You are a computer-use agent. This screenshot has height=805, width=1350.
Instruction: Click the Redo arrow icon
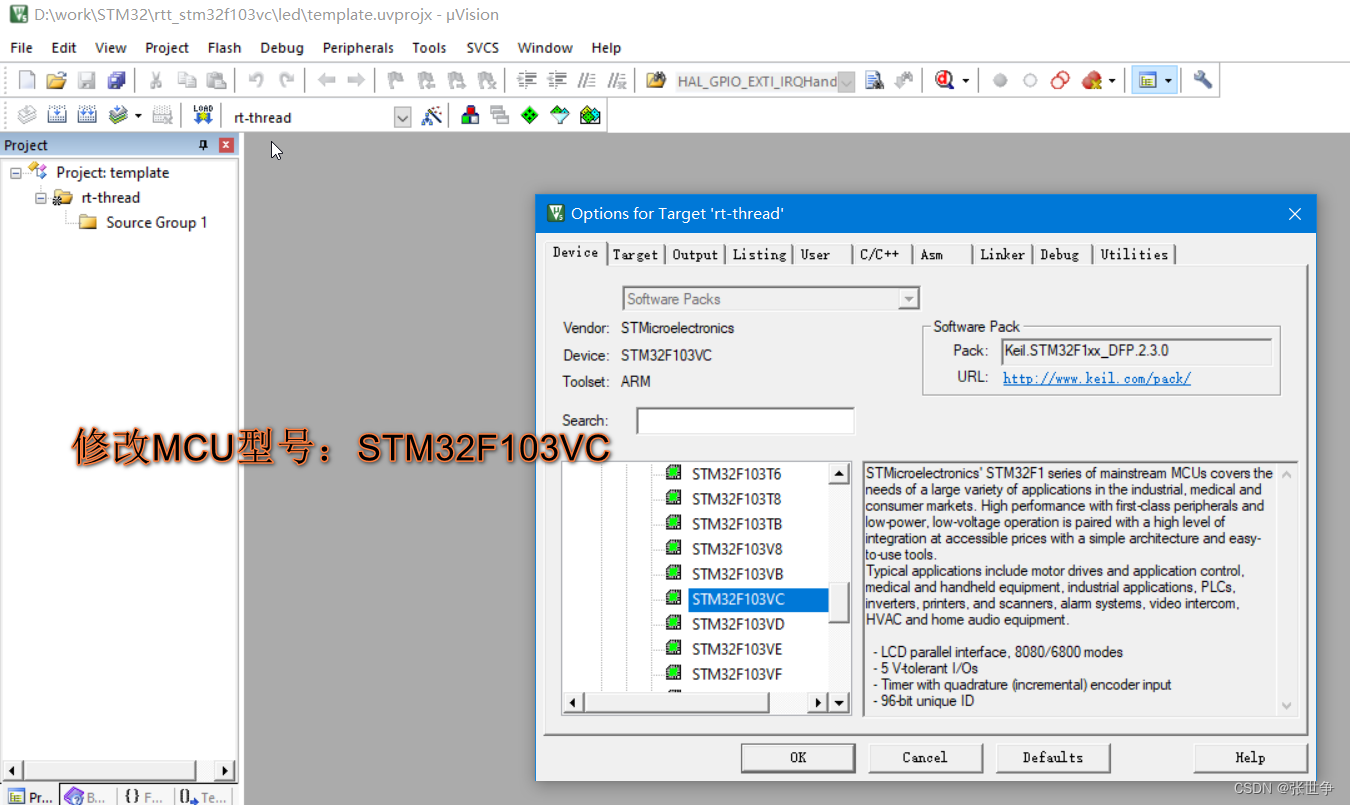286,81
